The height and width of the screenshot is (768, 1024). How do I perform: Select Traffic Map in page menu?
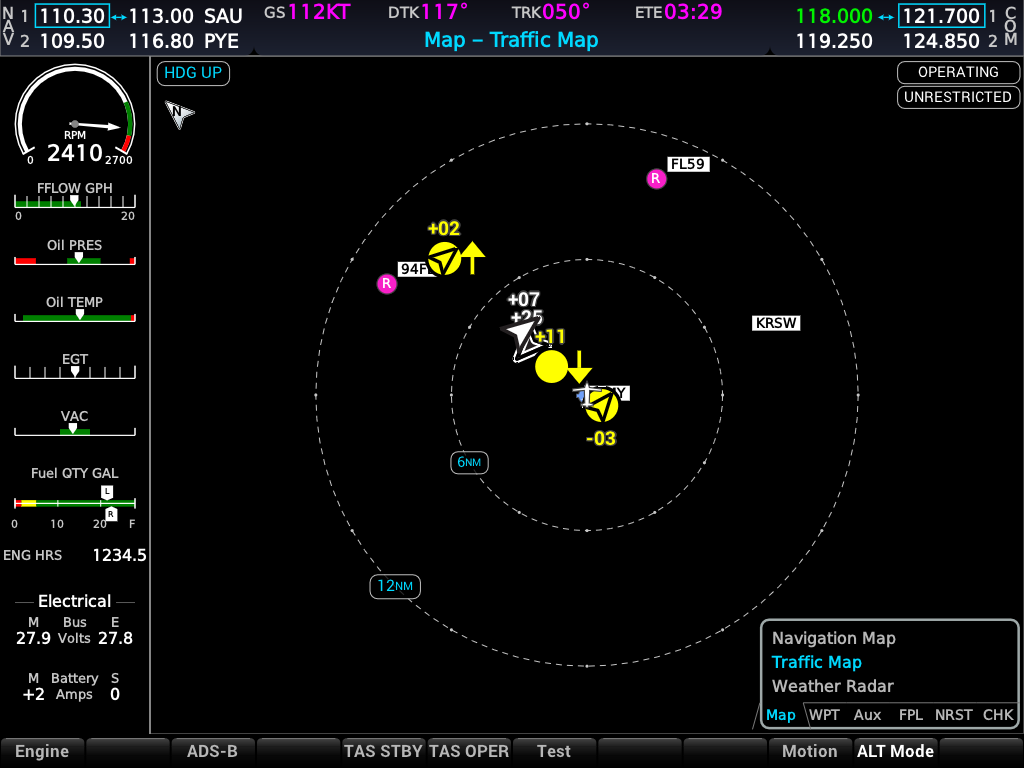[816, 662]
